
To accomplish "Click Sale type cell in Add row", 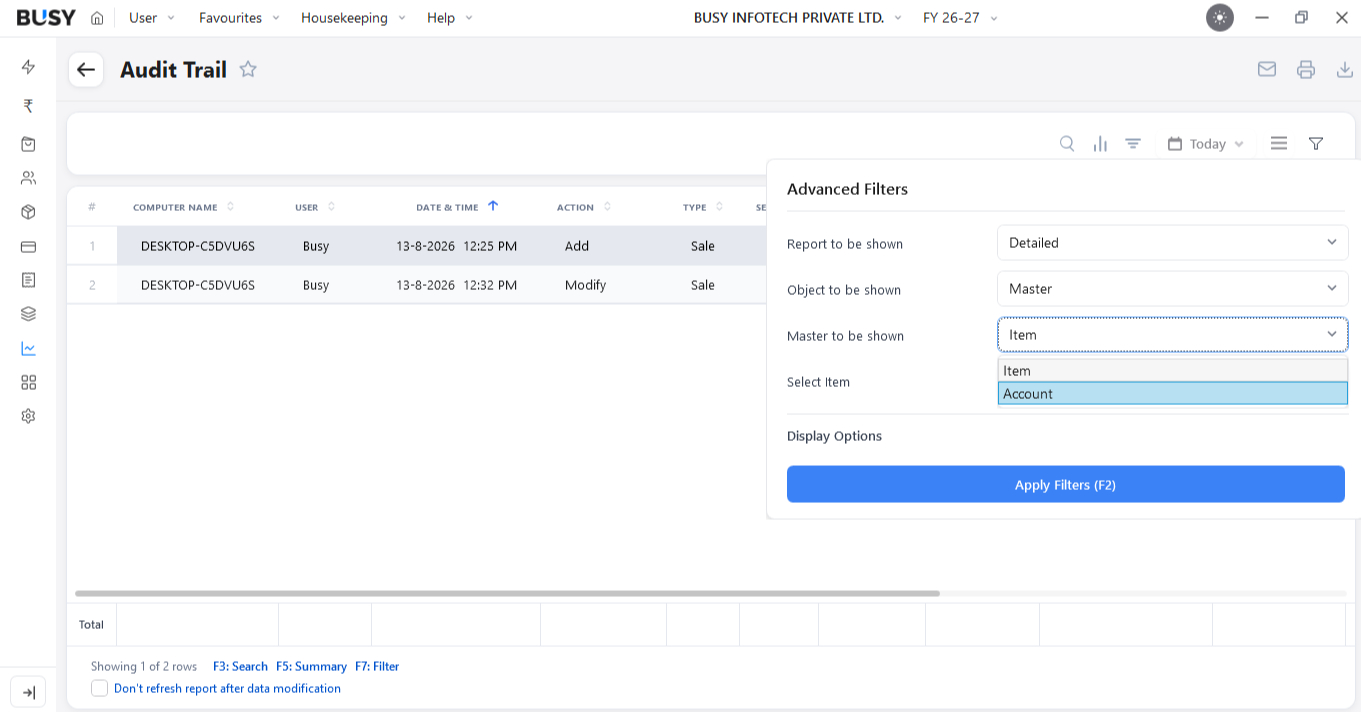I will pos(703,246).
